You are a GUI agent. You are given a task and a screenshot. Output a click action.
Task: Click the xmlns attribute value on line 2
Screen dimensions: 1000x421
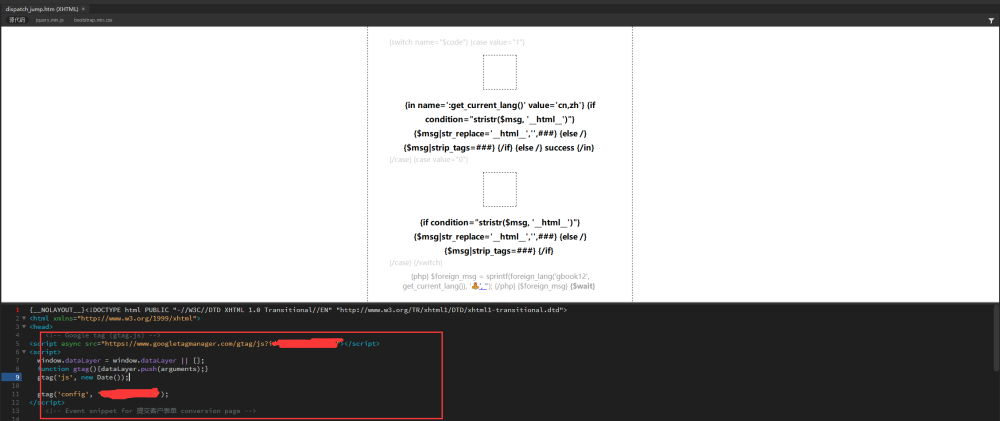[136, 318]
